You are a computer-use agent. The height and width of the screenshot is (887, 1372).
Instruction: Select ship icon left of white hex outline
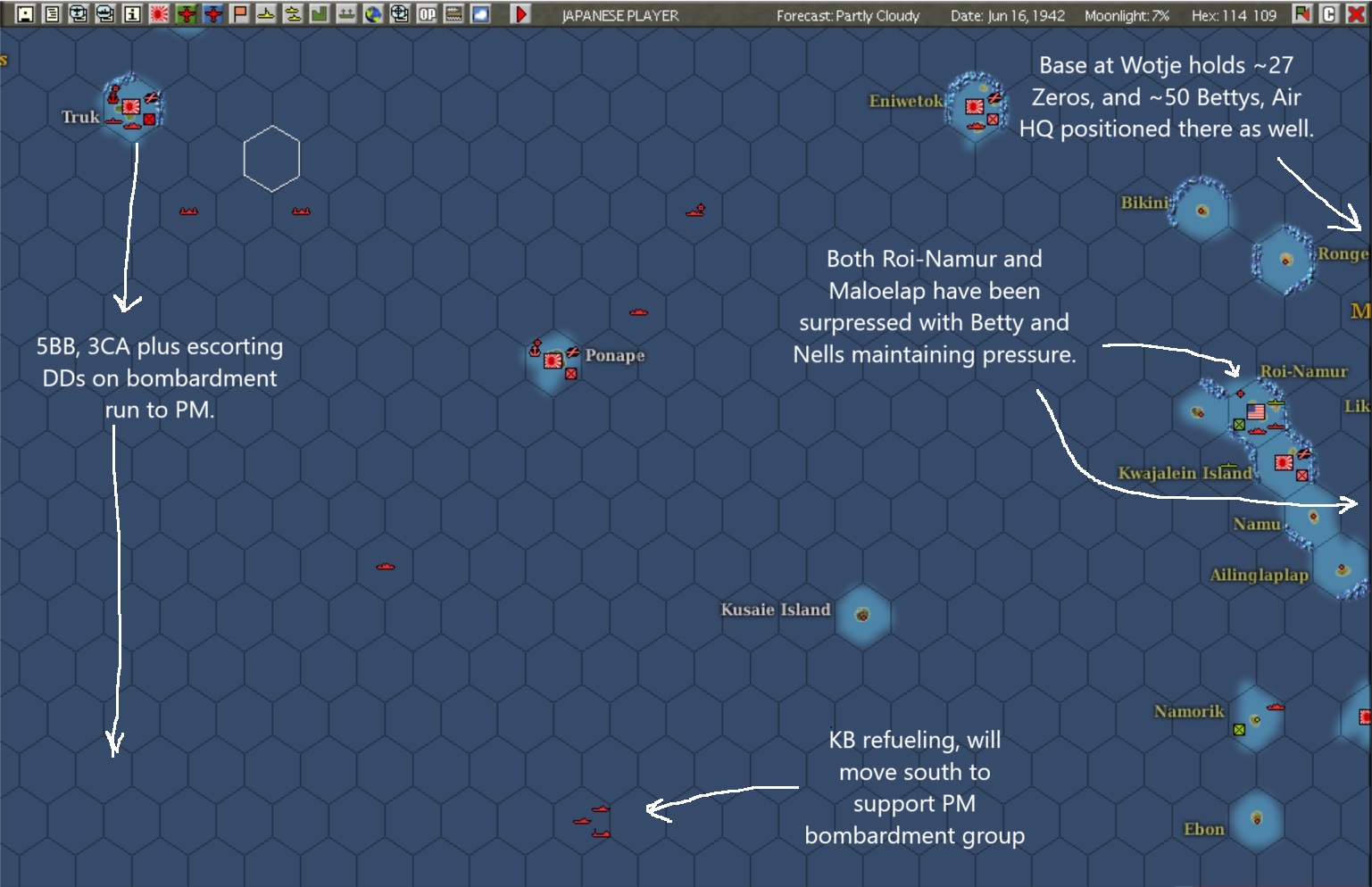[188, 211]
